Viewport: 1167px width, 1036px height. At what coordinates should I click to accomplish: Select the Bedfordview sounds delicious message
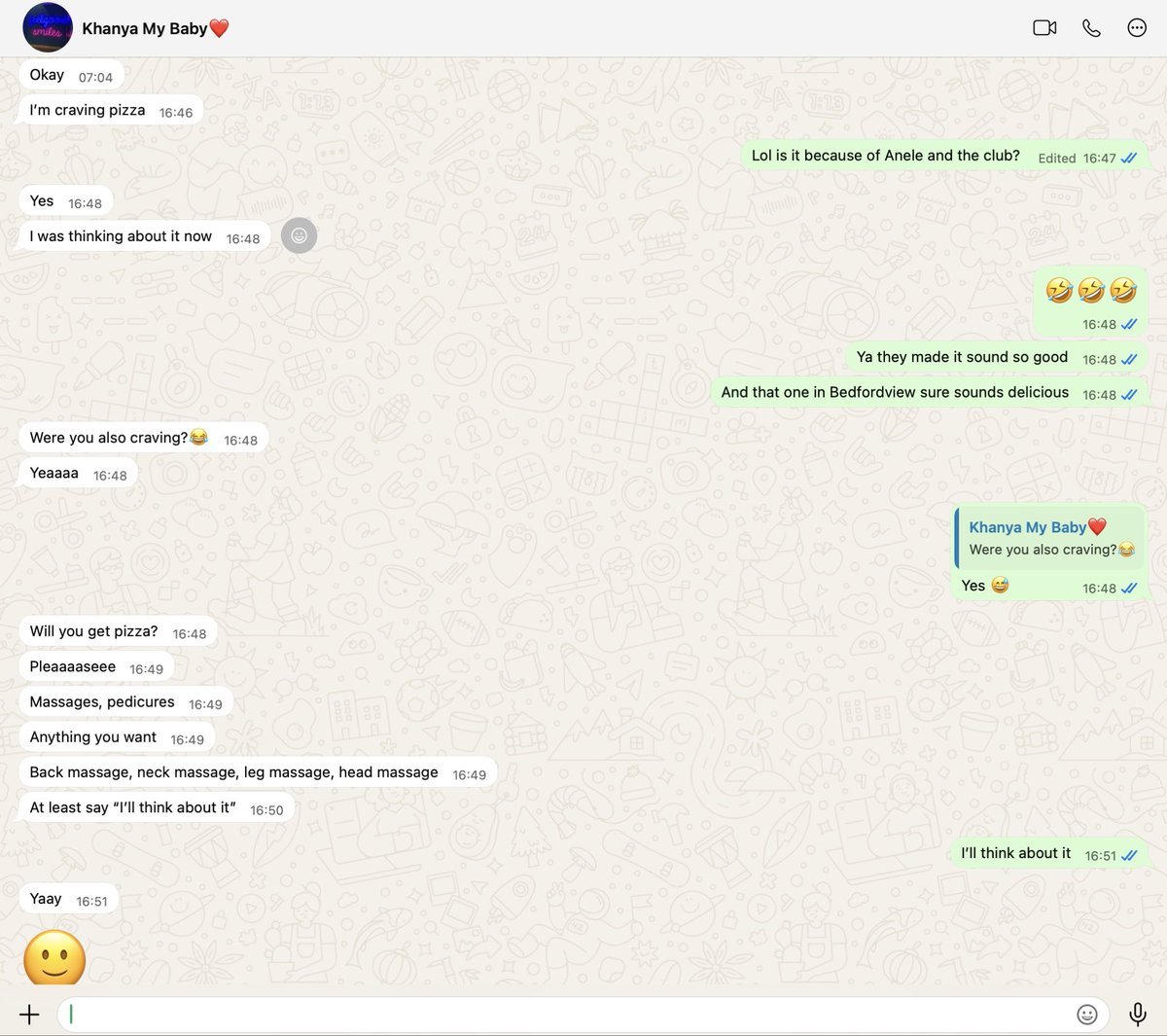[x=929, y=393]
